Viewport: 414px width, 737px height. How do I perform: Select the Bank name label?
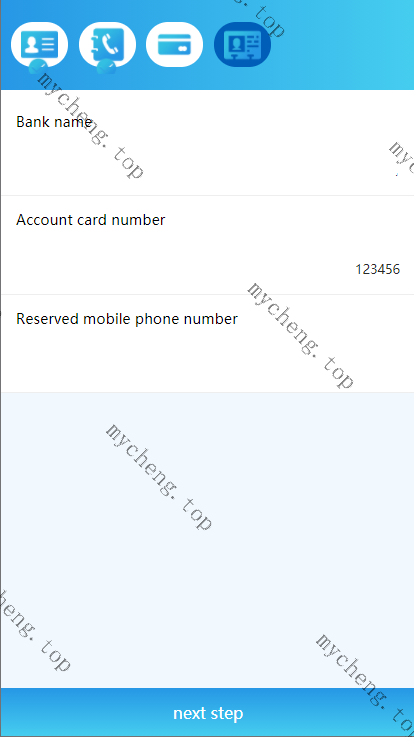[x=54, y=122]
